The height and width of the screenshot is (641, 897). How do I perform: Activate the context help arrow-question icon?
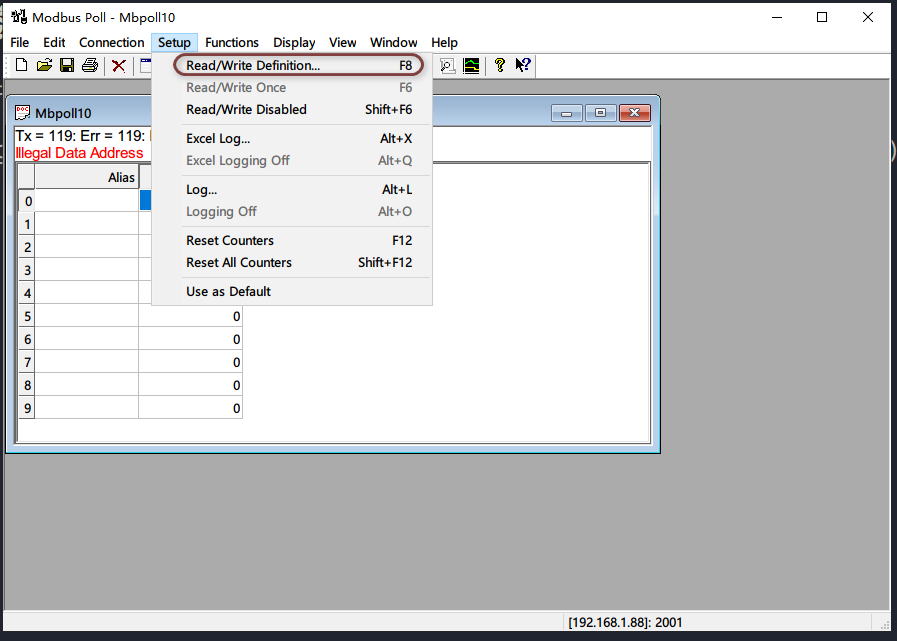pos(523,65)
